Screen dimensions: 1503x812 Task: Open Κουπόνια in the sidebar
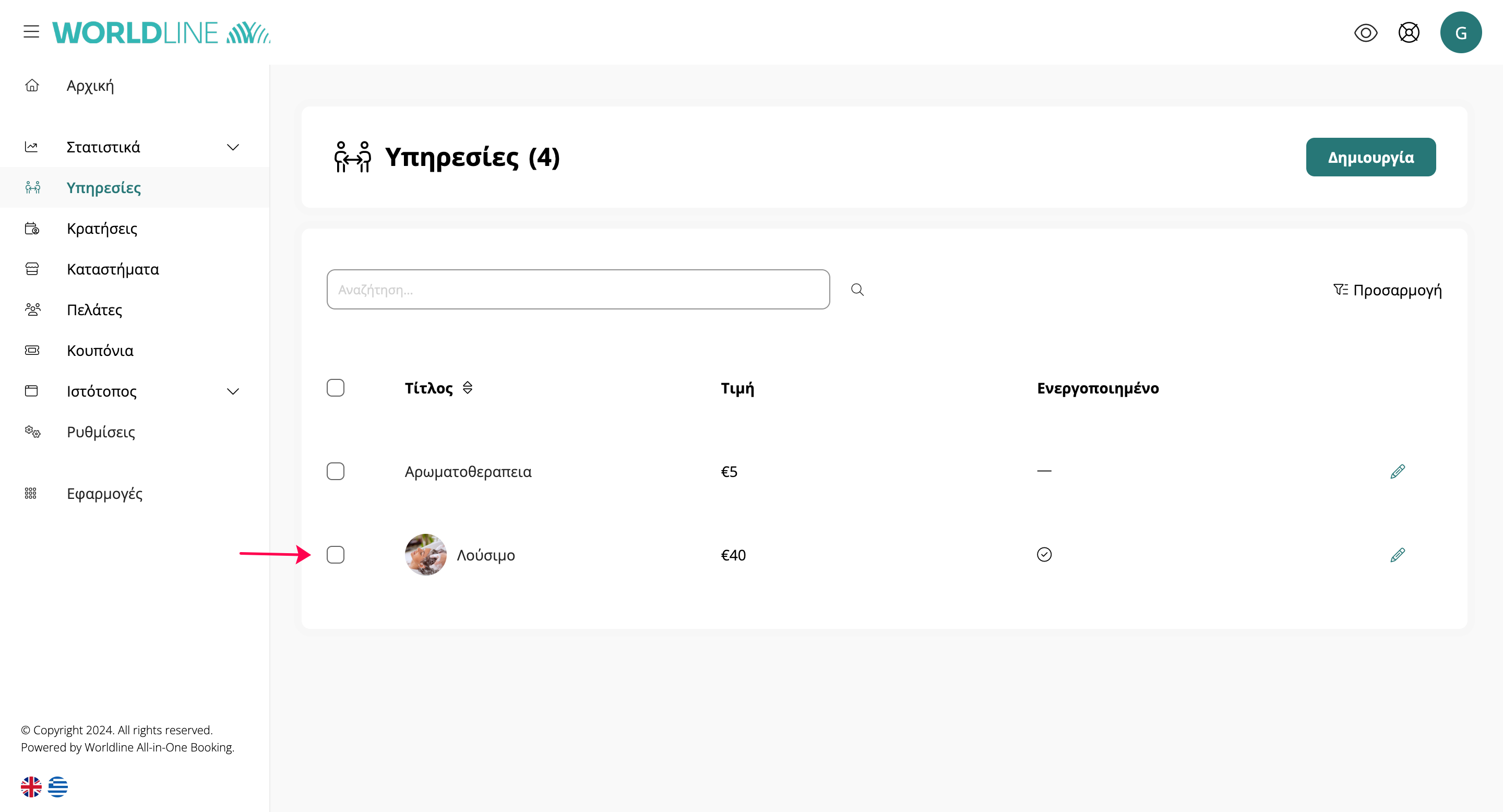pyautogui.click(x=100, y=351)
